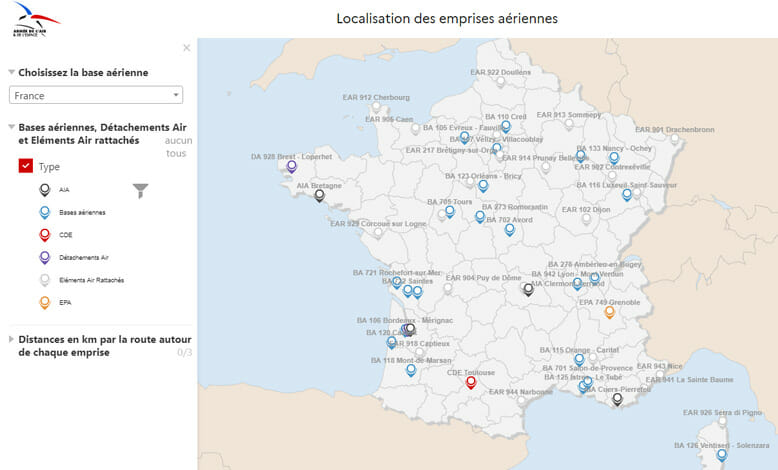Select aucun to deselect all types
This screenshot has height=470, width=778.
pyautogui.click(x=178, y=140)
